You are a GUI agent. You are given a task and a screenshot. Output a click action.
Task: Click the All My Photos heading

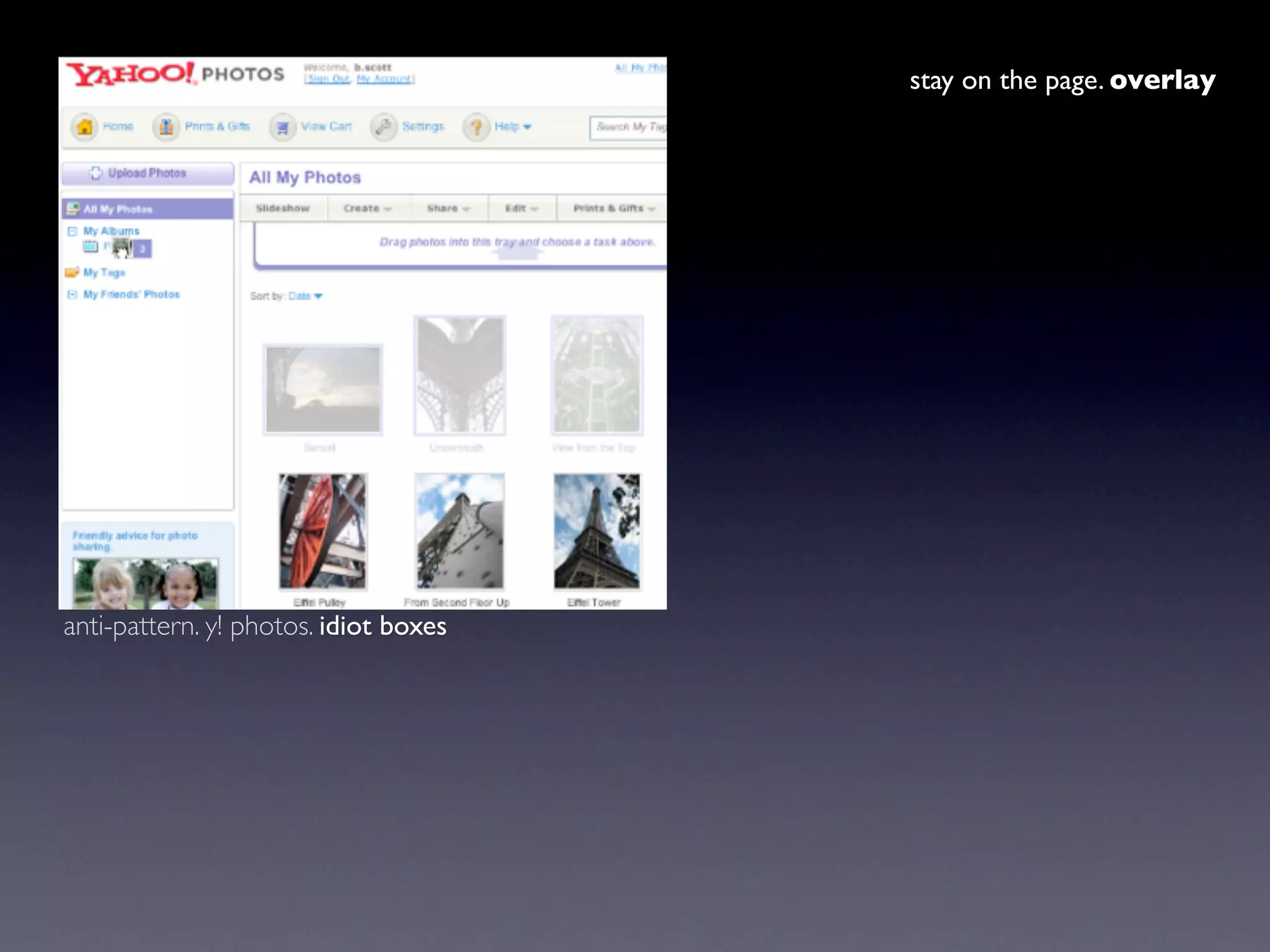[x=305, y=178]
